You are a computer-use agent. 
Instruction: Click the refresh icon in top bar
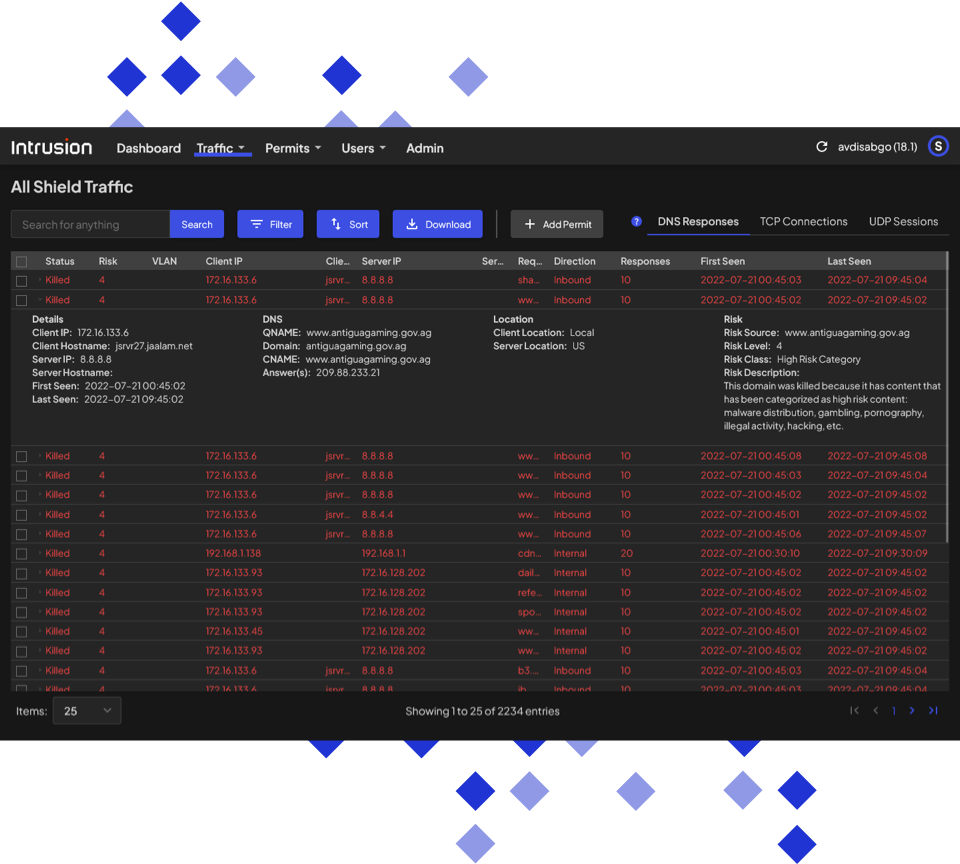(822, 147)
